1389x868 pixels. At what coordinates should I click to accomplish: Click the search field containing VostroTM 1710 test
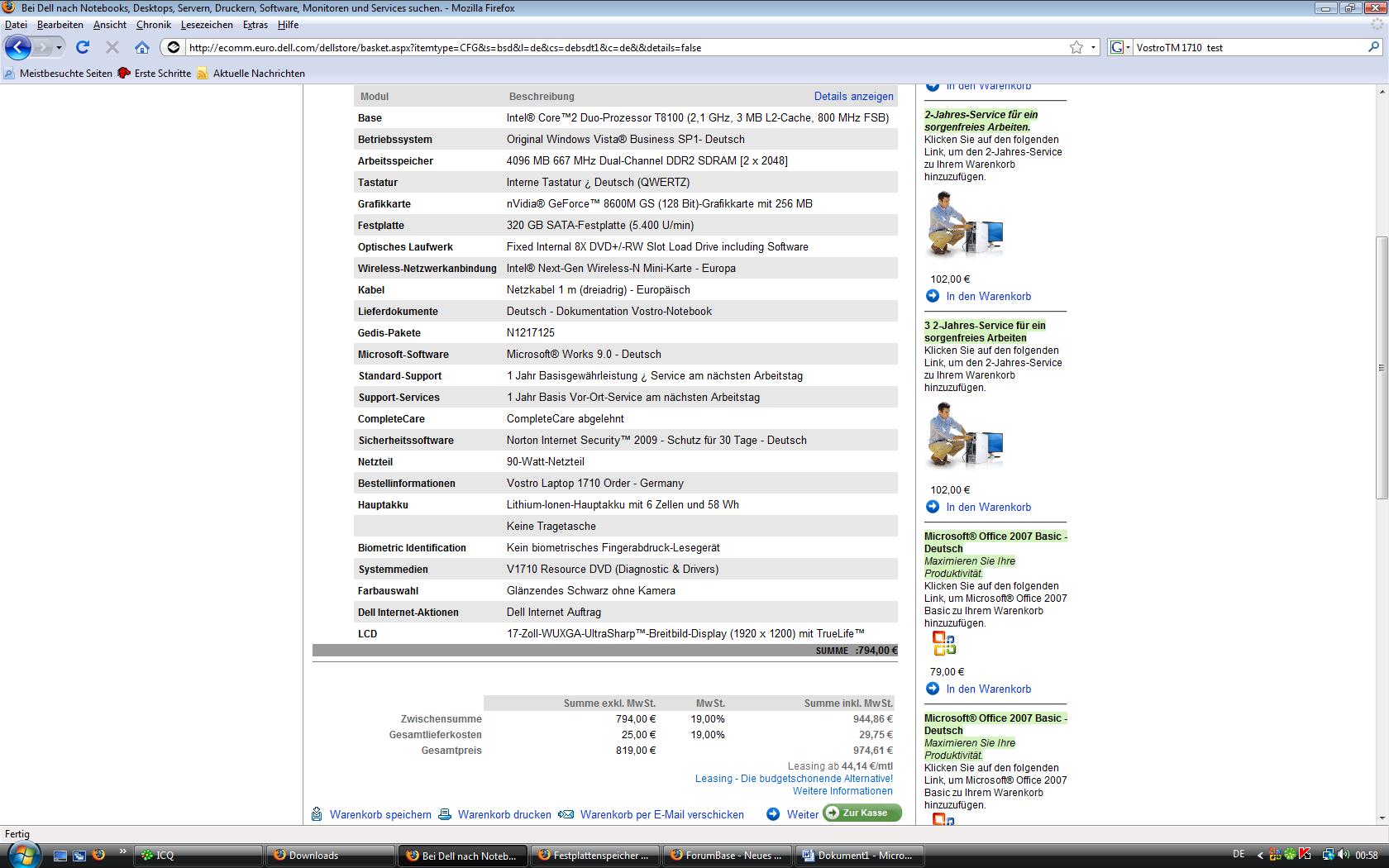point(1248,47)
